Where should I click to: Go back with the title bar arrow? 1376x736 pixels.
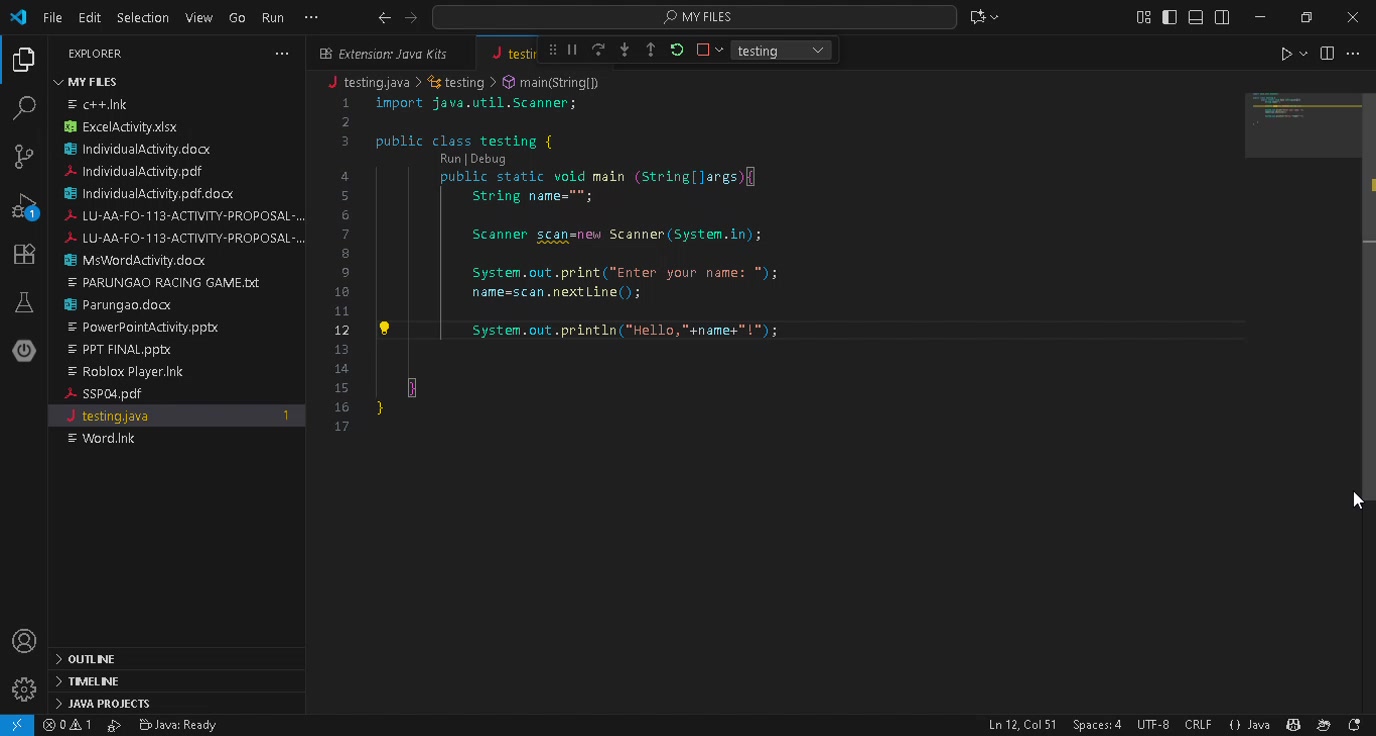(385, 17)
